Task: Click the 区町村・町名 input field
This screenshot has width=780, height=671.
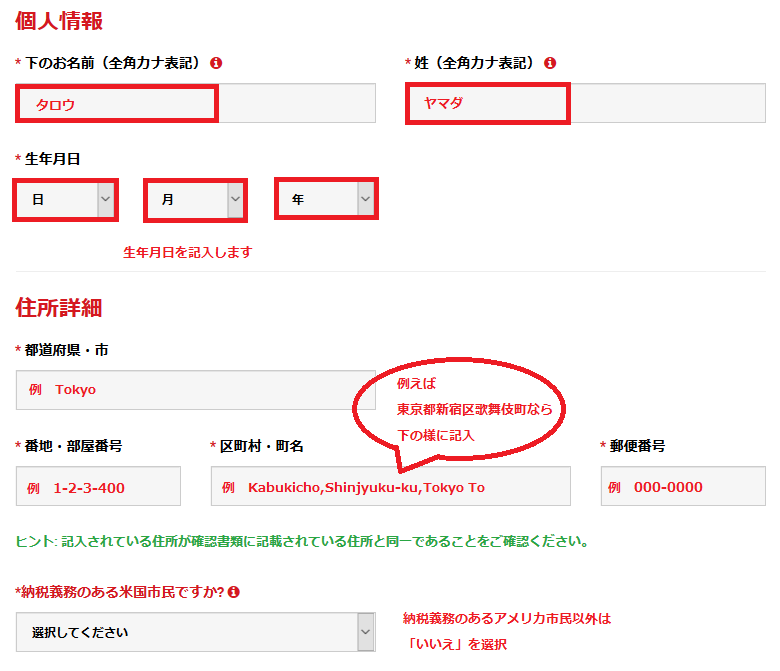Action: tap(390, 486)
